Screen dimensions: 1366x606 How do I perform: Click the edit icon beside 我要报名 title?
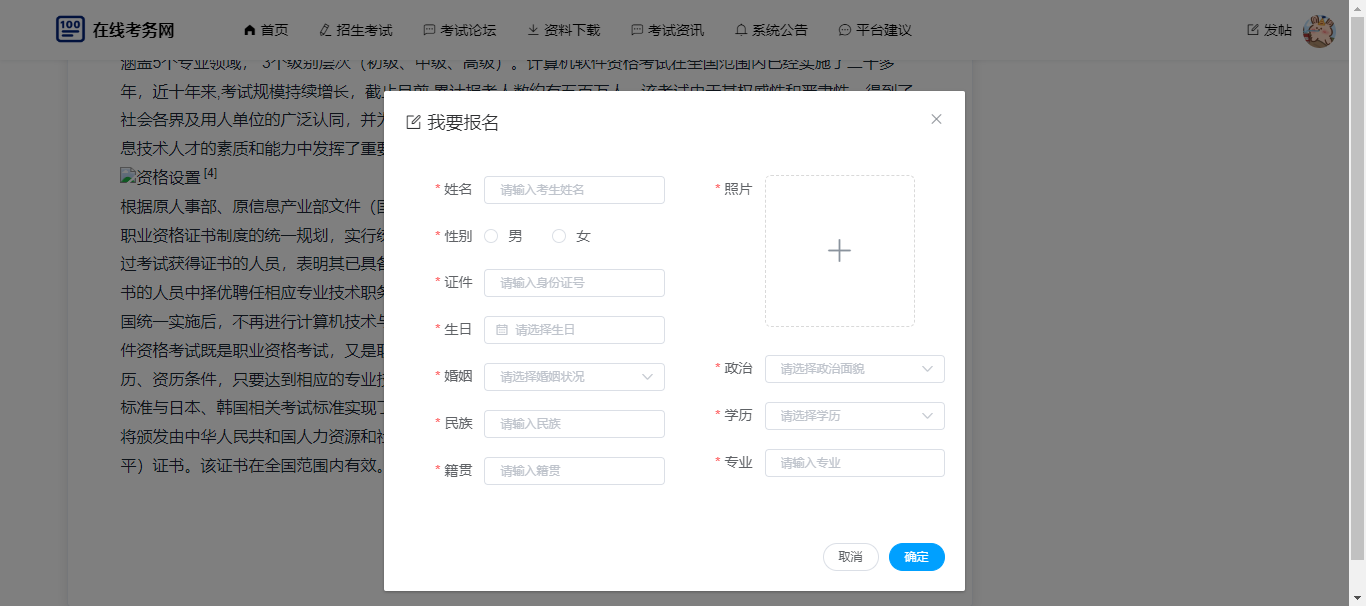click(x=413, y=123)
